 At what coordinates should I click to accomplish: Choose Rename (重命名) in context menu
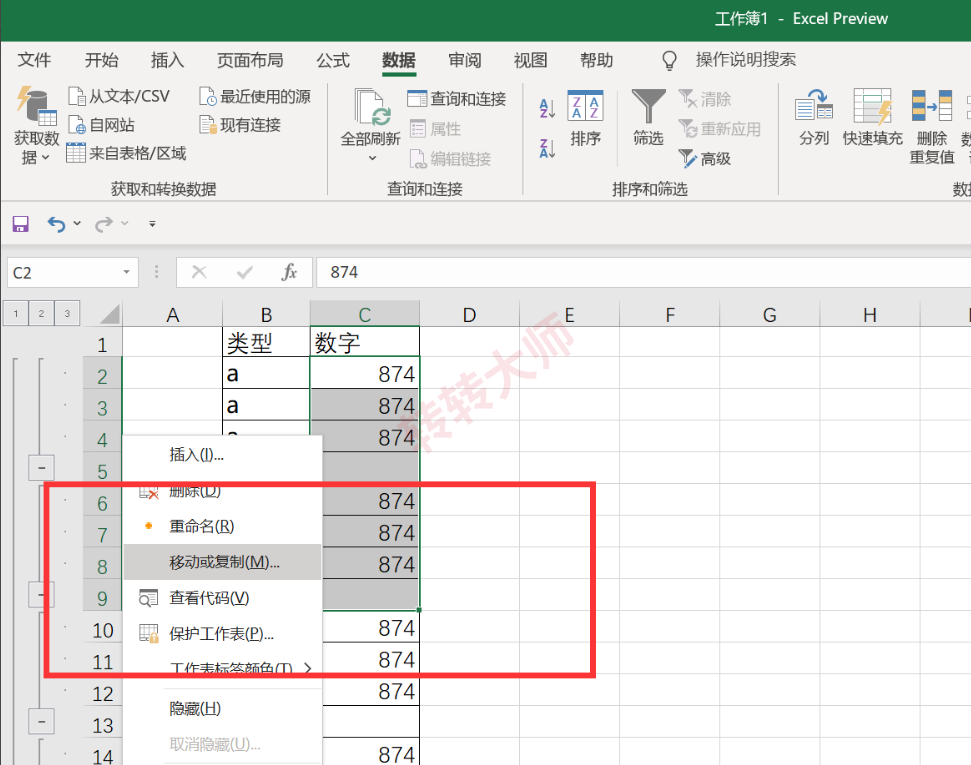point(223,527)
